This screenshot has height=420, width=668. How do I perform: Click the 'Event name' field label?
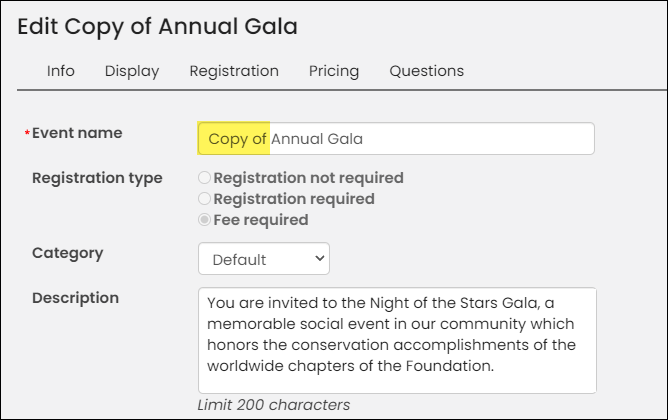pos(77,133)
